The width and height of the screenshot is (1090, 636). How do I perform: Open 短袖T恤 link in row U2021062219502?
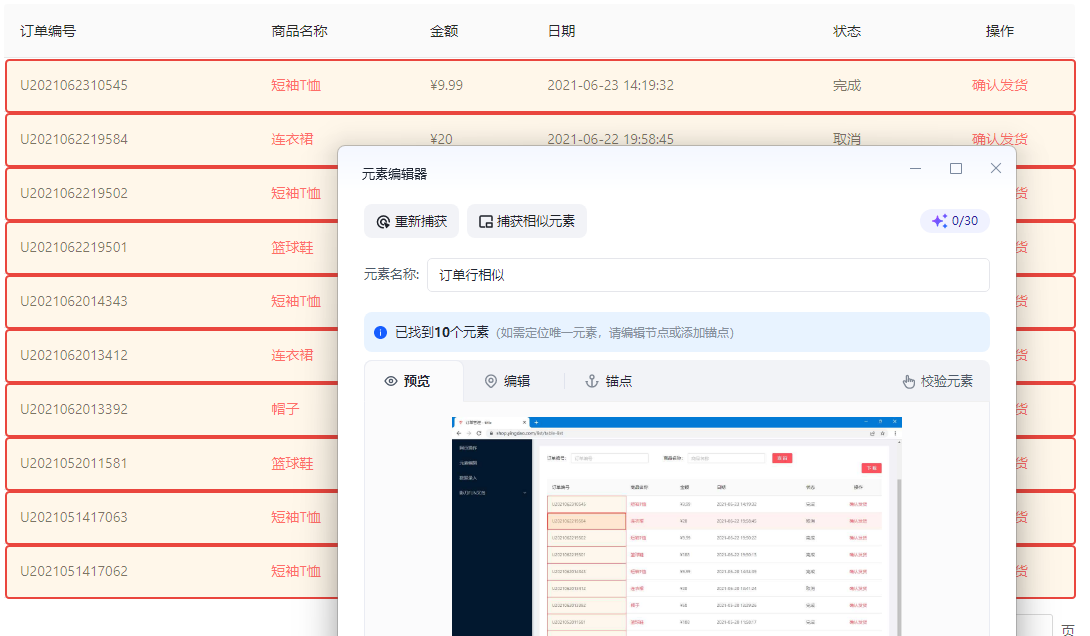[296, 193]
